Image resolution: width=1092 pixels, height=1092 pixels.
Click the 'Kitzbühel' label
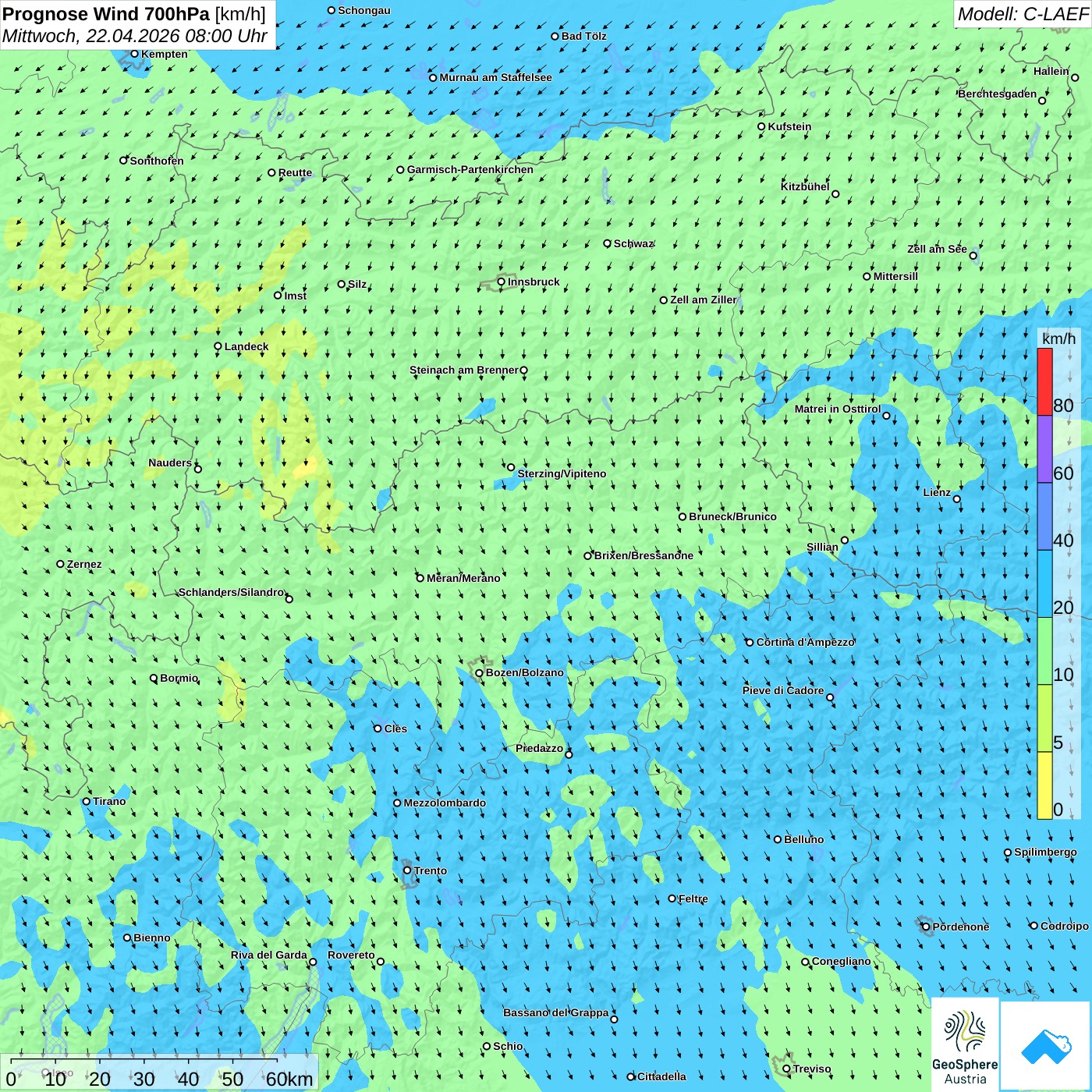point(805,186)
